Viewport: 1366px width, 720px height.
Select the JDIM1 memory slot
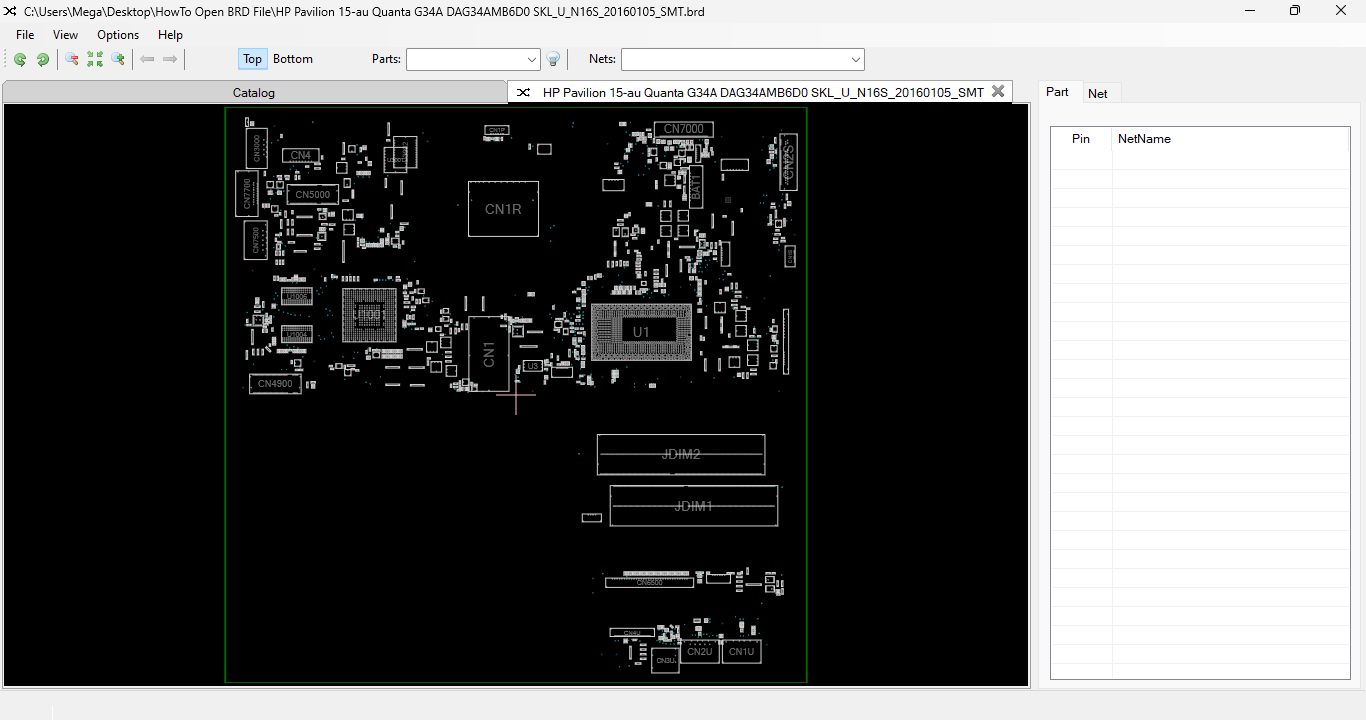[x=693, y=506]
